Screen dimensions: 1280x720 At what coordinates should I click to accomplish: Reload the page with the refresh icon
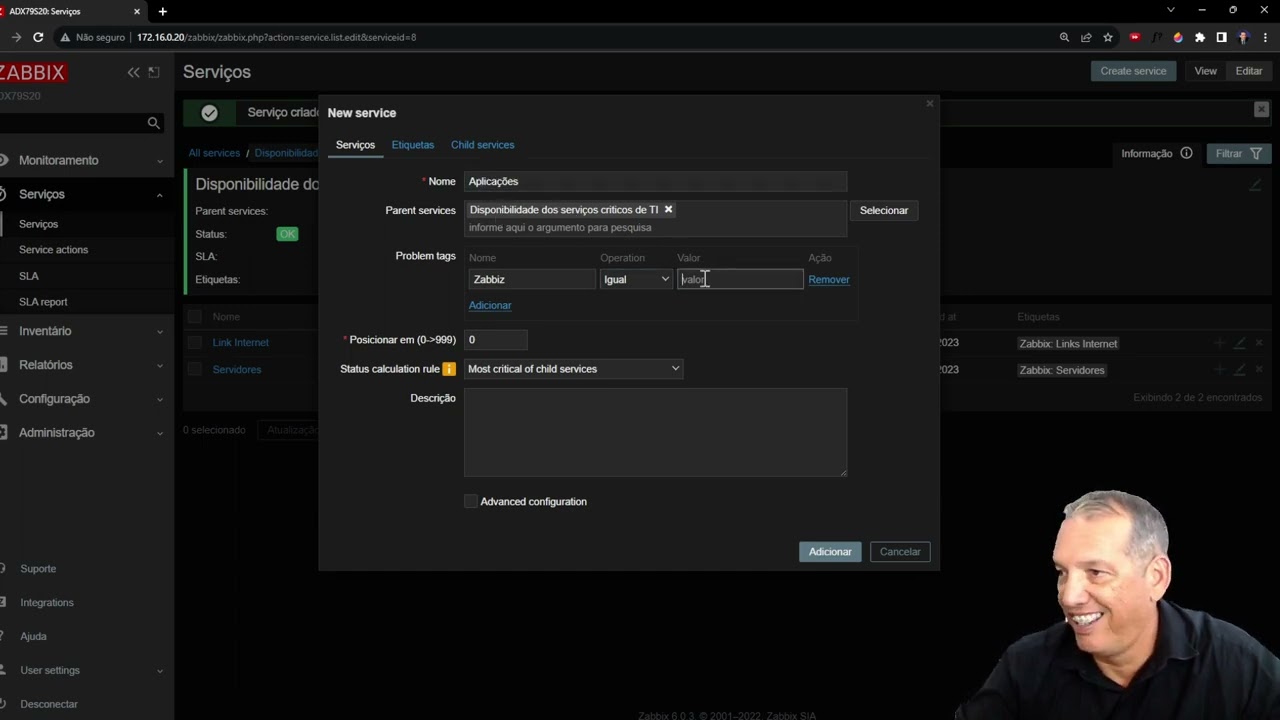point(38,37)
